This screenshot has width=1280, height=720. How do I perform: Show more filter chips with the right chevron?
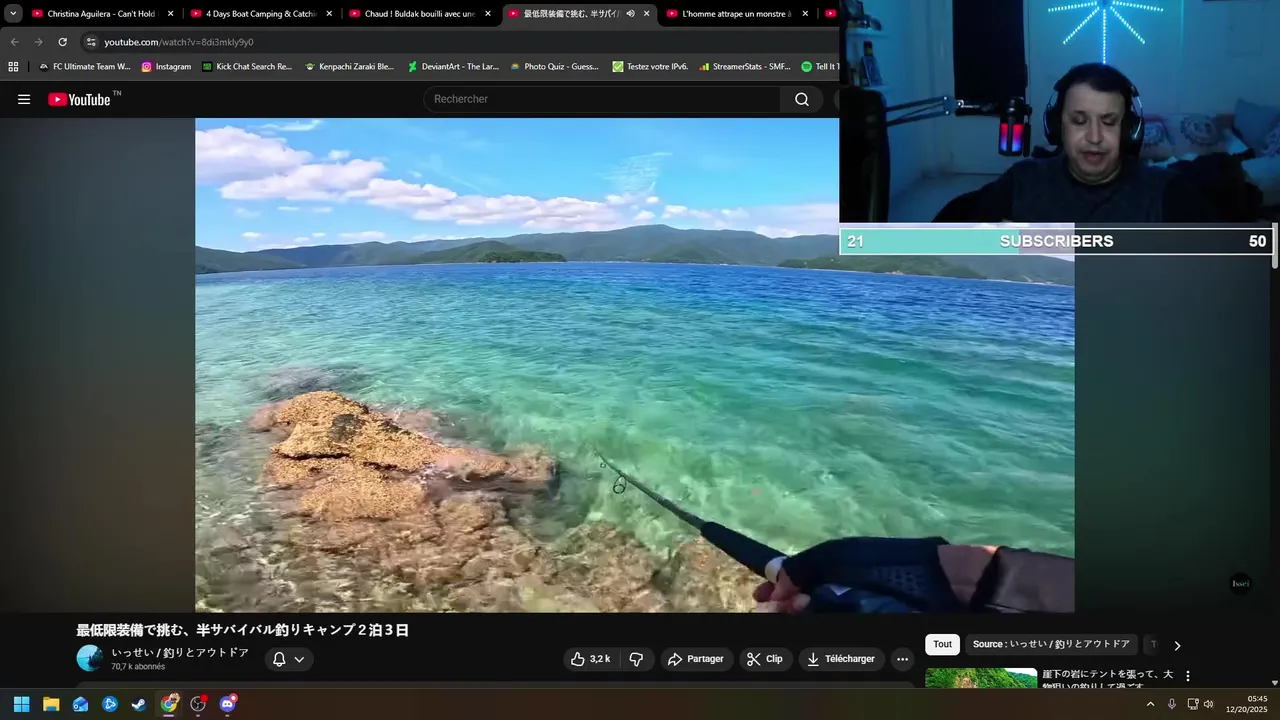pos(1177,645)
